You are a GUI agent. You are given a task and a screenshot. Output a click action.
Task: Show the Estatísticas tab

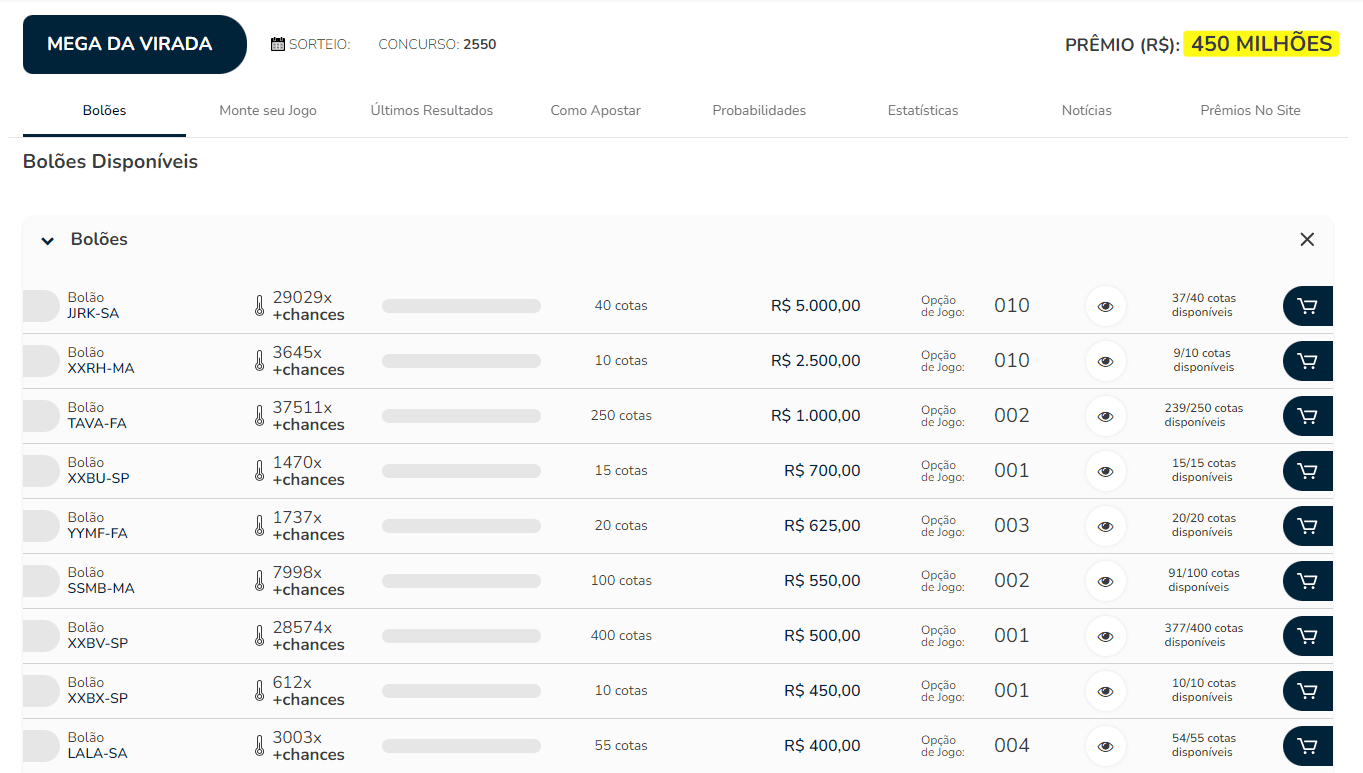923,110
